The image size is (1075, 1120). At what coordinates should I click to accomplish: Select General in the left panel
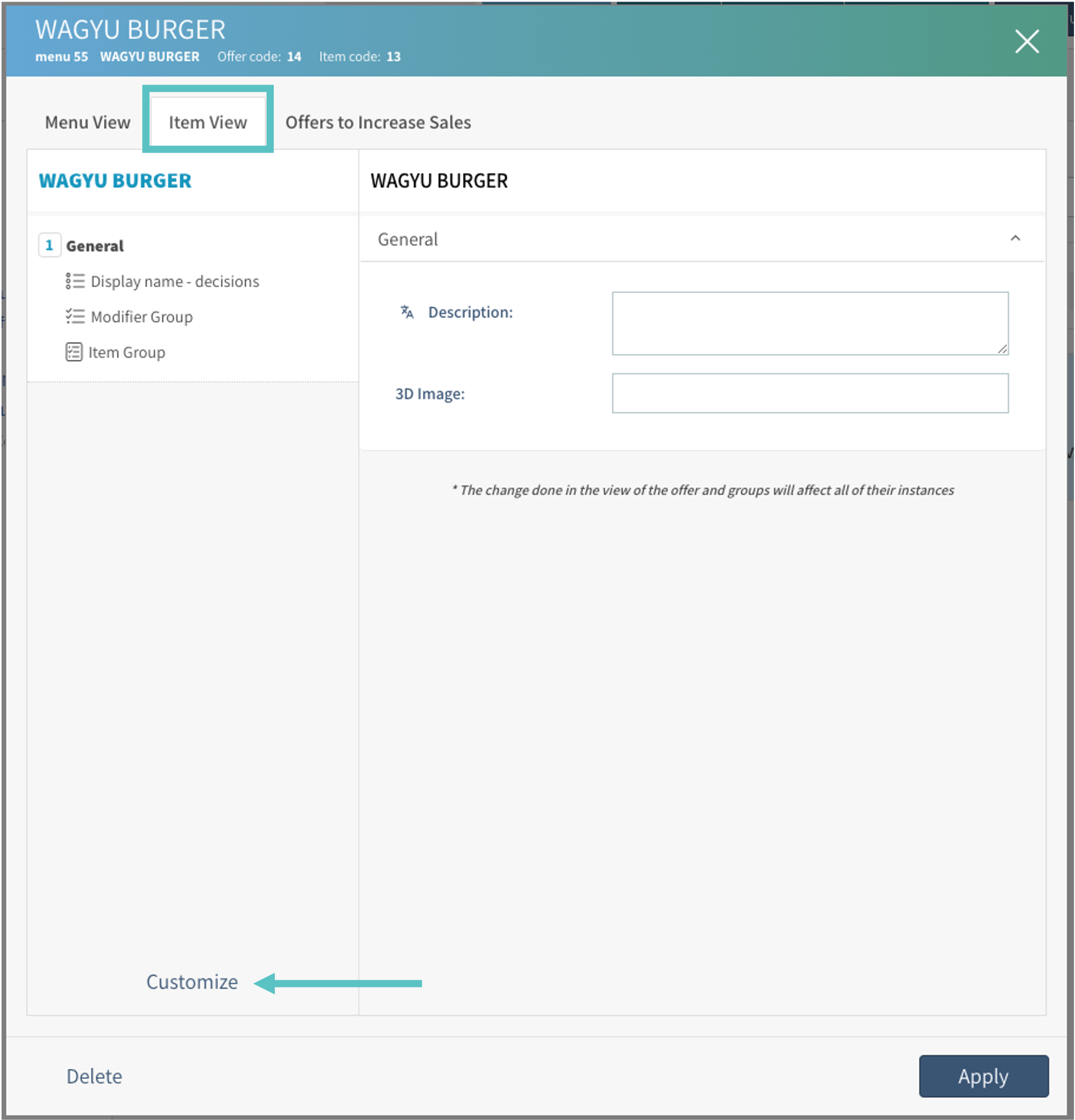coord(95,246)
